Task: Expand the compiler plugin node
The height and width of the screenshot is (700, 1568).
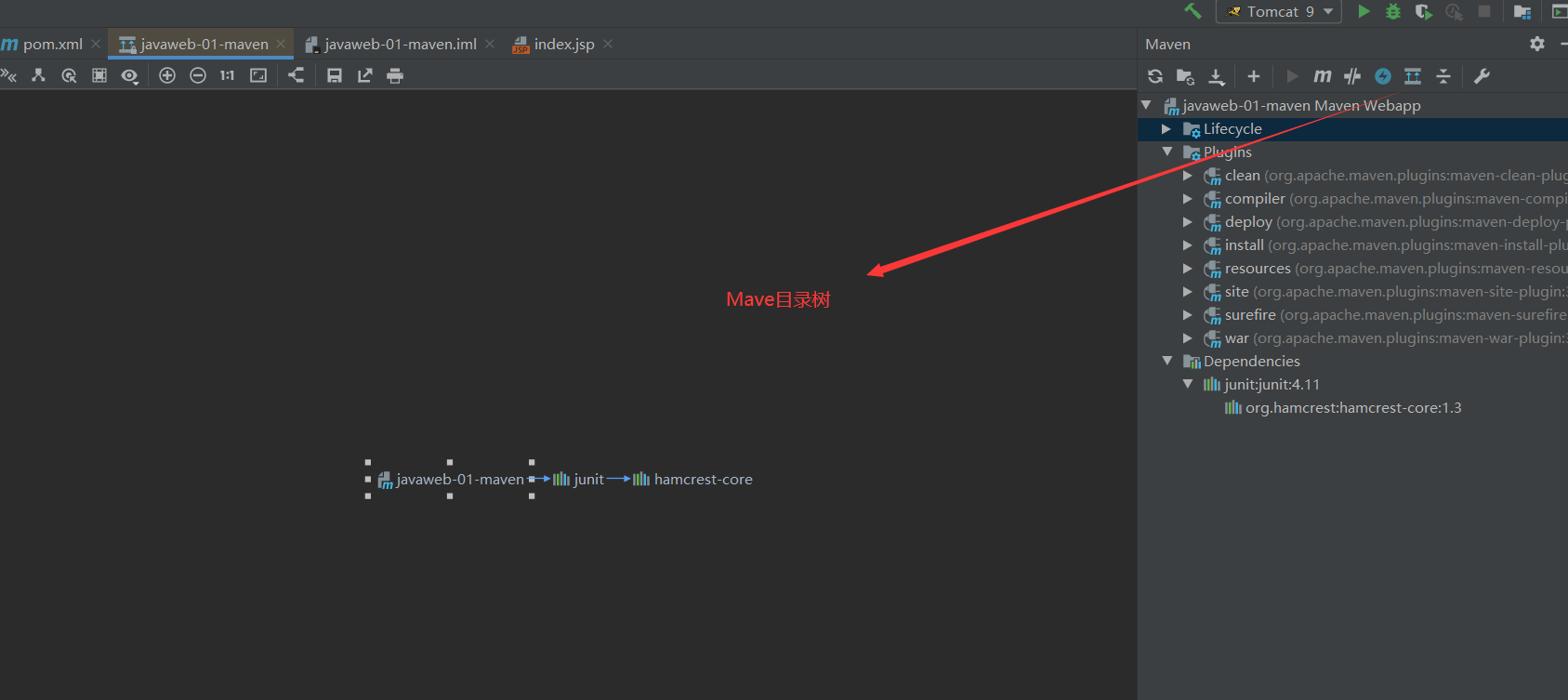Action: point(1187,198)
